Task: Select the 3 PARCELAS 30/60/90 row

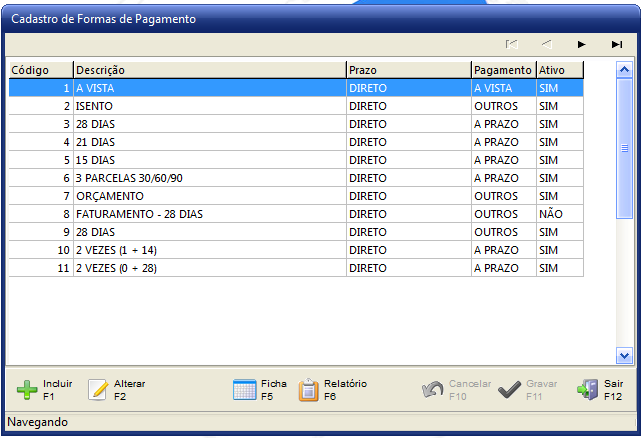Action: click(x=296, y=178)
